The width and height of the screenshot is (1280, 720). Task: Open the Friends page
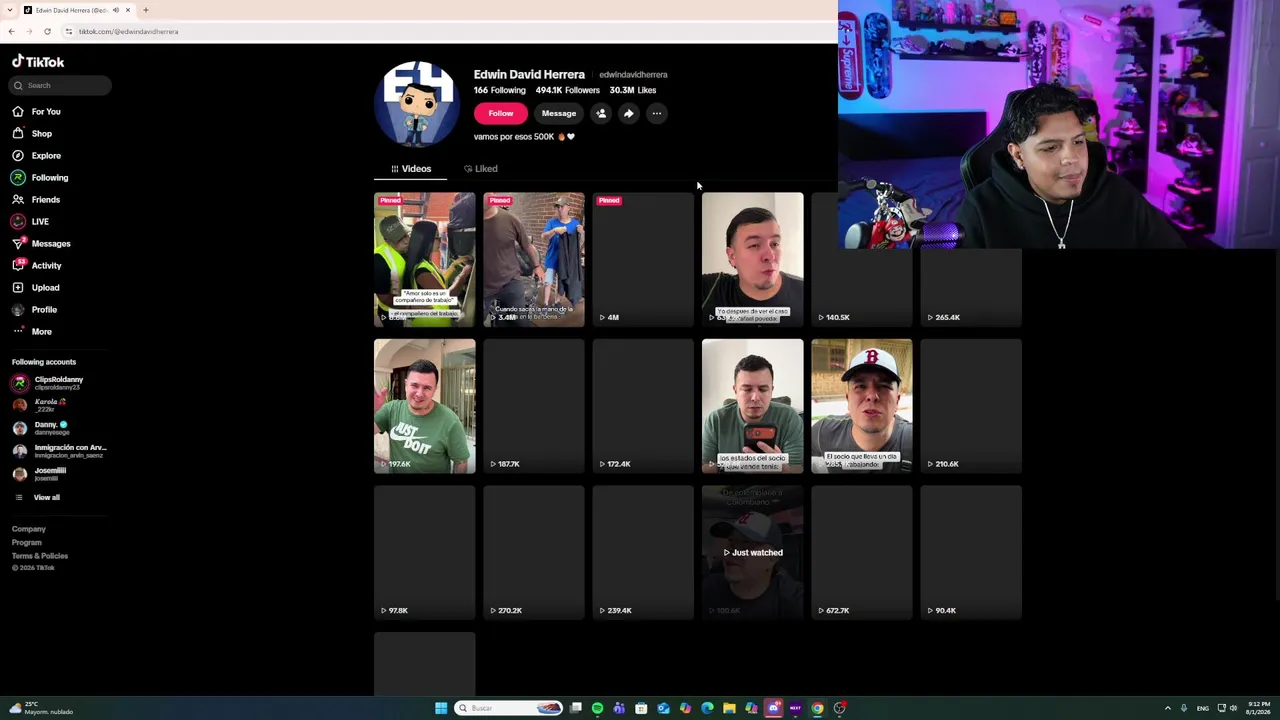click(36, 199)
